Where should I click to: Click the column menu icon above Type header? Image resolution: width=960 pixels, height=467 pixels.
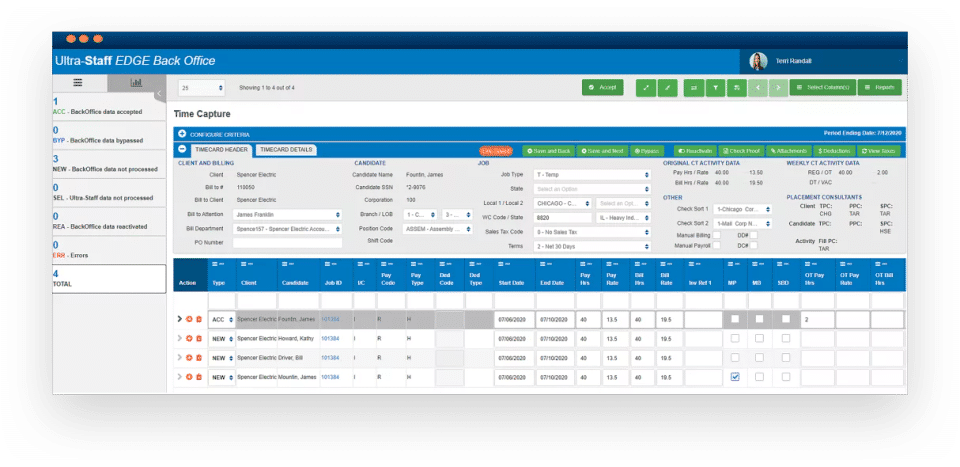217,264
